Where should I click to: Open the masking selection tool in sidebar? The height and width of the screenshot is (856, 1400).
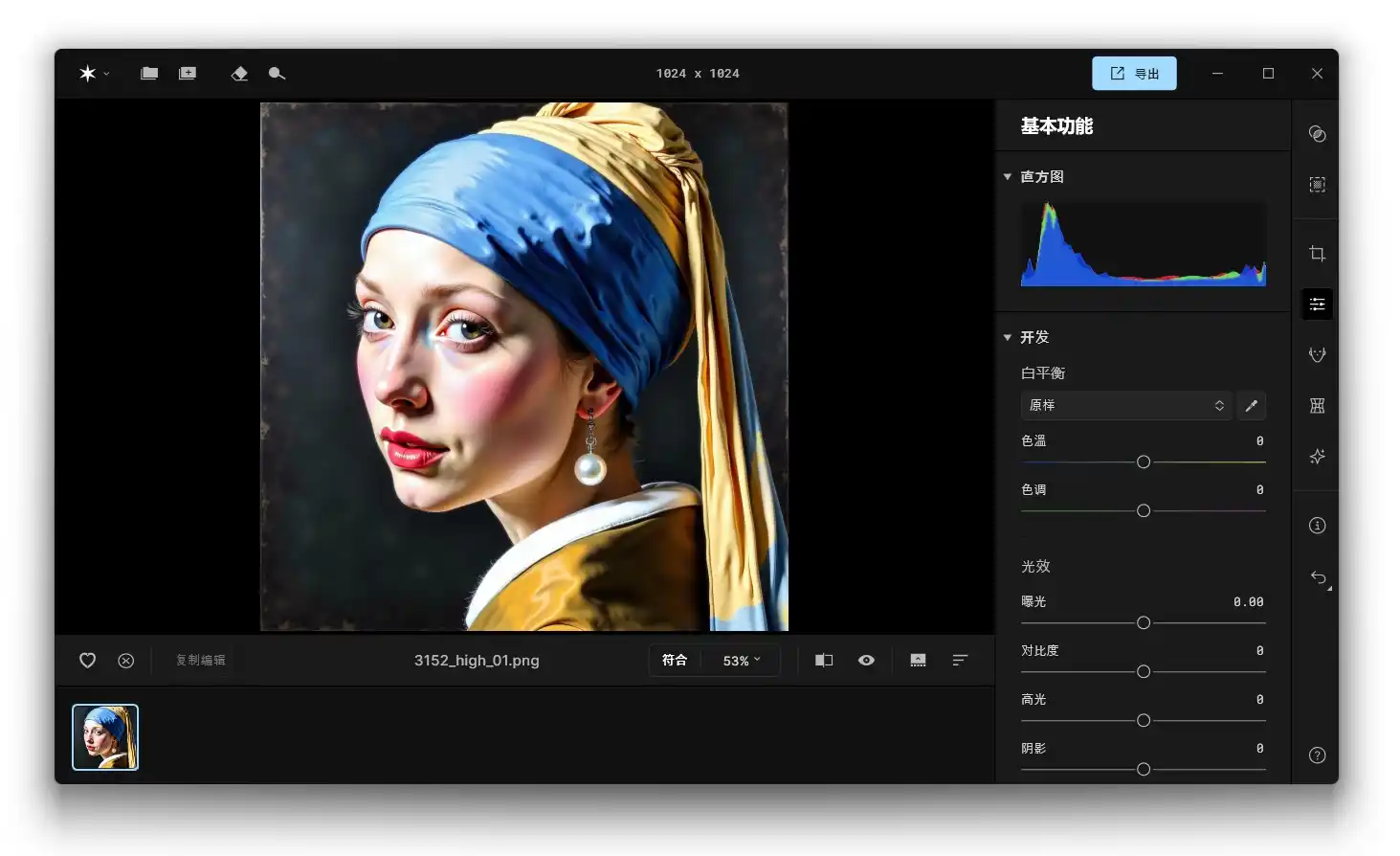1317,185
